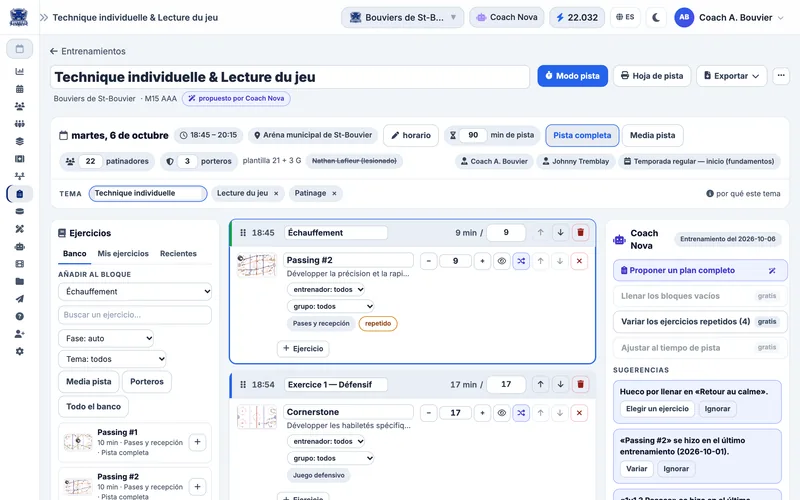Open the hockey puck icon in sidebar

[19, 211]
